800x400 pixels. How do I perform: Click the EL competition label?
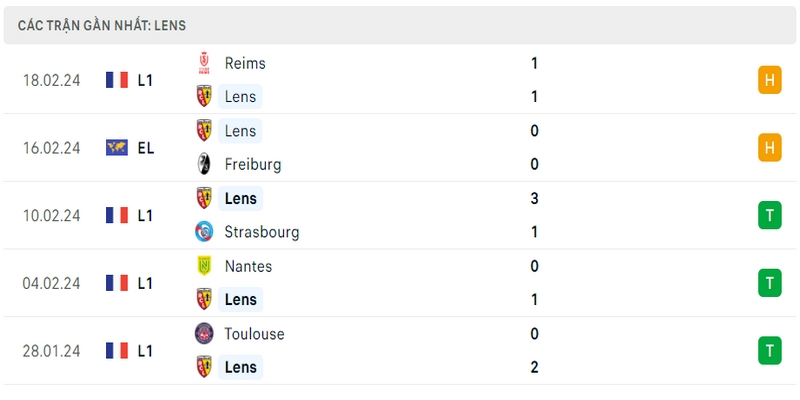[x=145, y=148]
